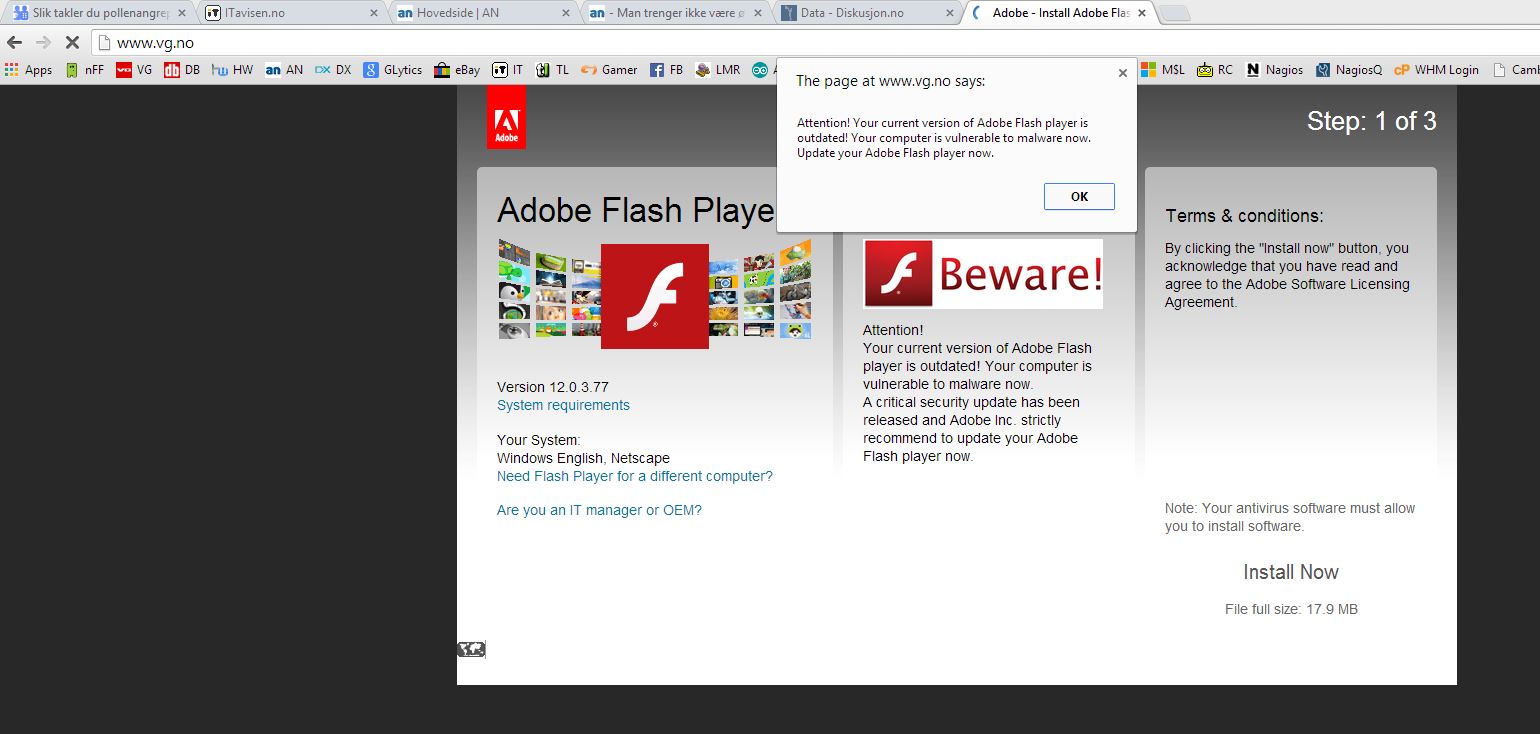Click the browser back arrow

pyautogui.click(x=15, y=43)
